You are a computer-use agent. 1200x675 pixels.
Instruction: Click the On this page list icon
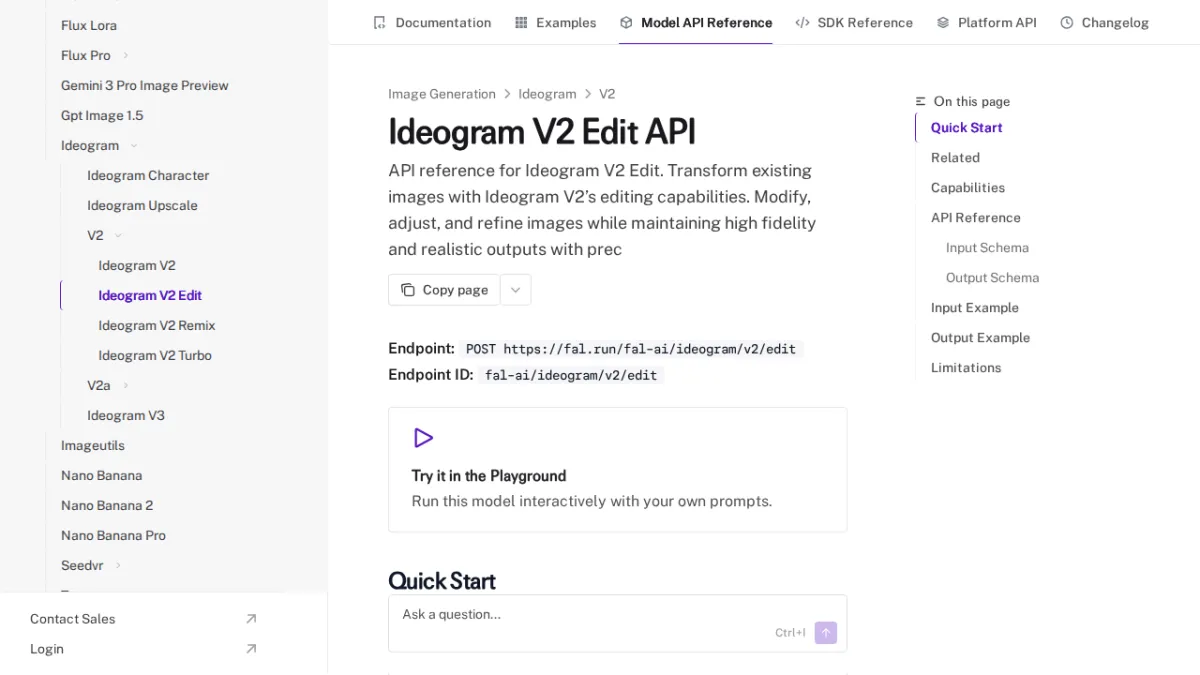click(920, 101)
